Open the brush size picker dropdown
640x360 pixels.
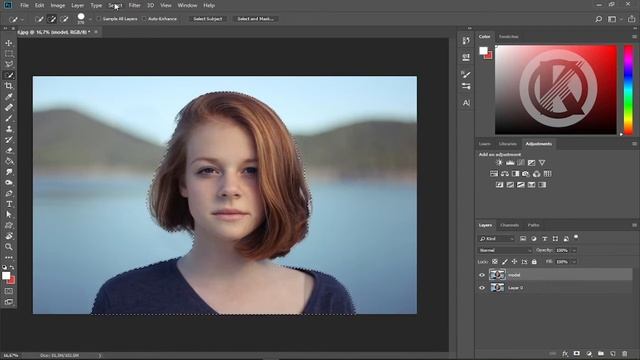point(90,19)
